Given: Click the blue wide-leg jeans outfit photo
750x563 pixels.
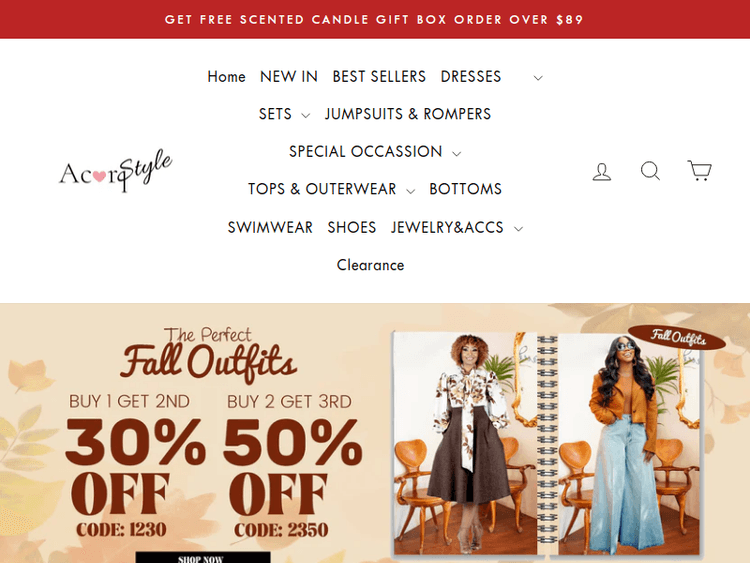Looking at the screenshot, I should click(x=629, y=442).
